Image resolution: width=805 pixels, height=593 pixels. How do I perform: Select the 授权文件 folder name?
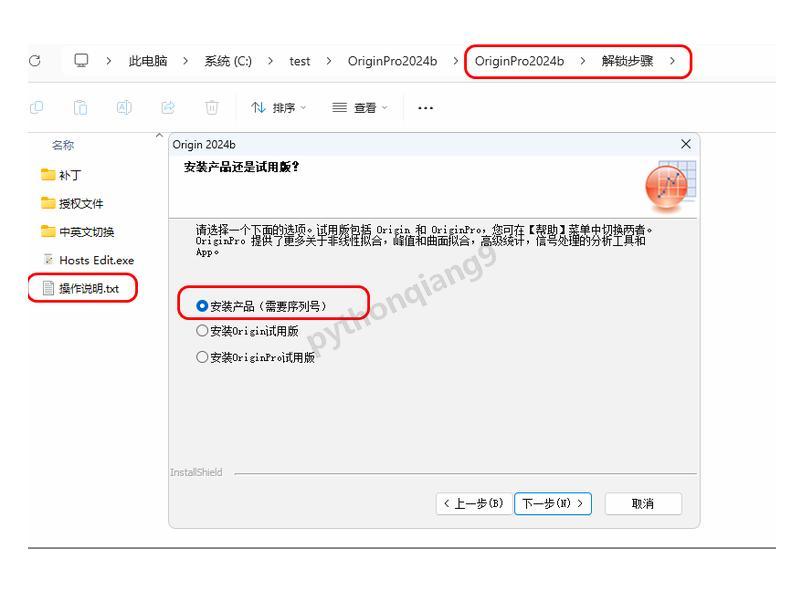[x=81, y=203]
